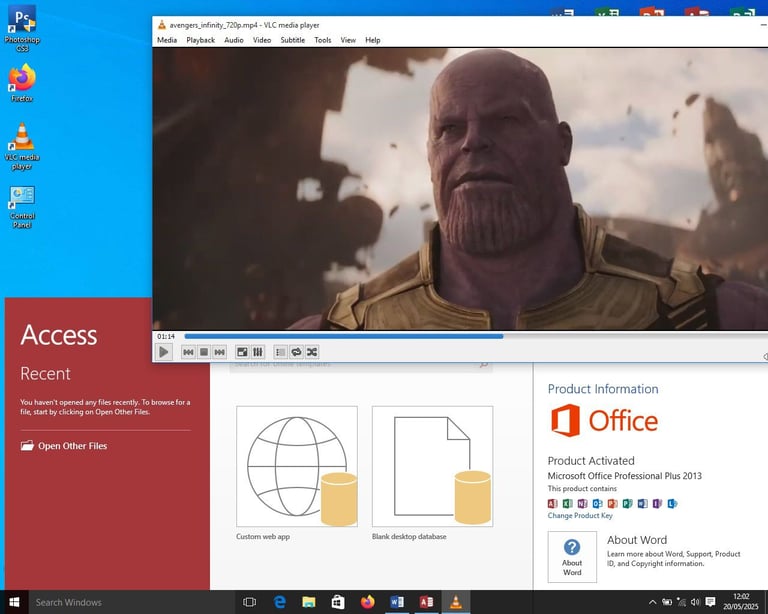Screen dimensions: 768x614
Task: Click the VLC cone icon in title bar
Action: 162,25
